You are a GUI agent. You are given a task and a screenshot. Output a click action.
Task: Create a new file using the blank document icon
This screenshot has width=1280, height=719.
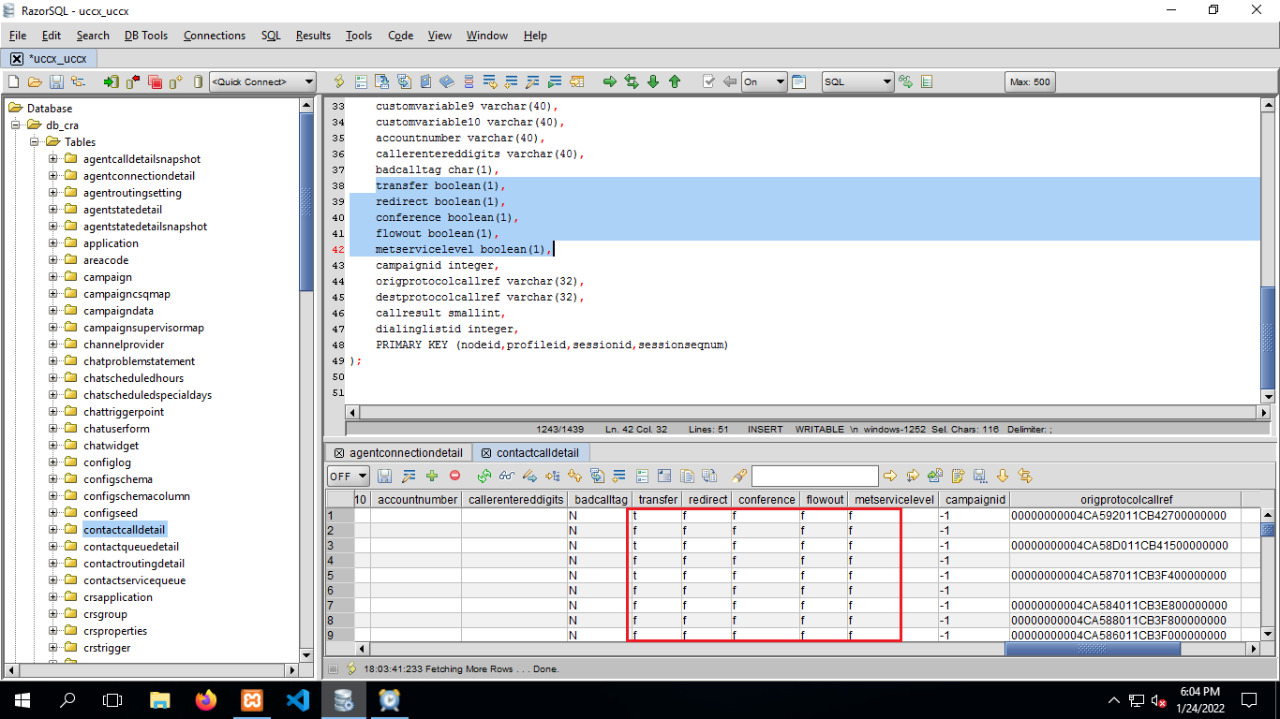click(12, 82)
